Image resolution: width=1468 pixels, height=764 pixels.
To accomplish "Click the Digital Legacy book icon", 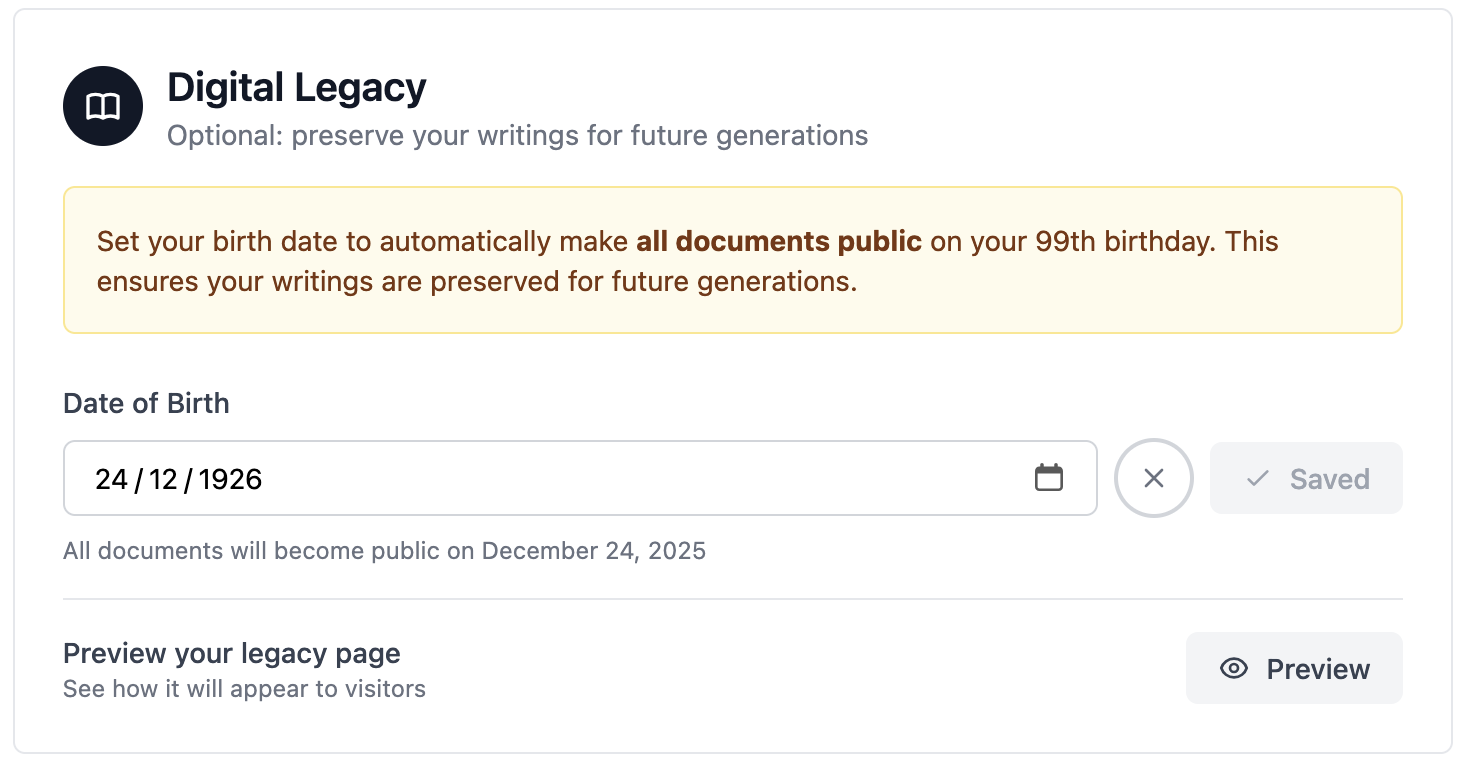I will 103,106.
